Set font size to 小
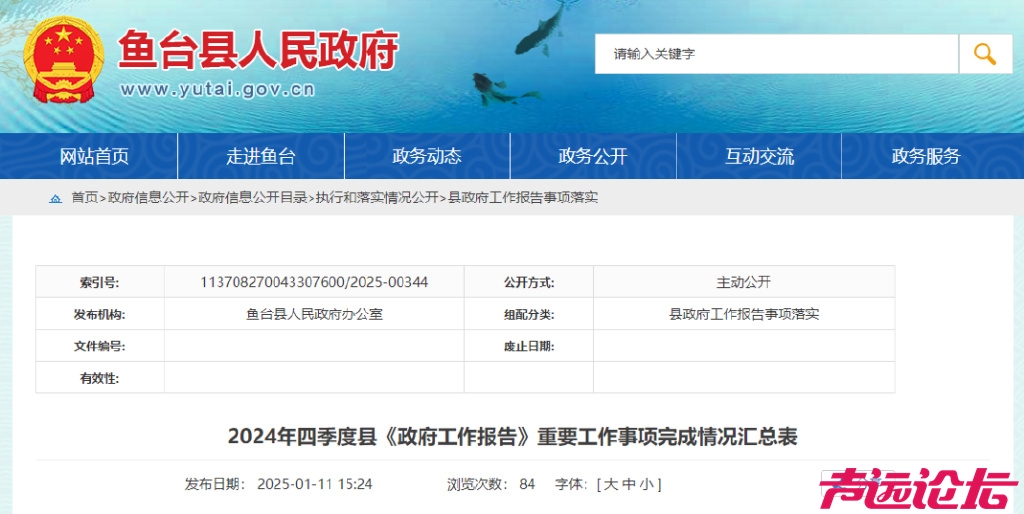 646,485
